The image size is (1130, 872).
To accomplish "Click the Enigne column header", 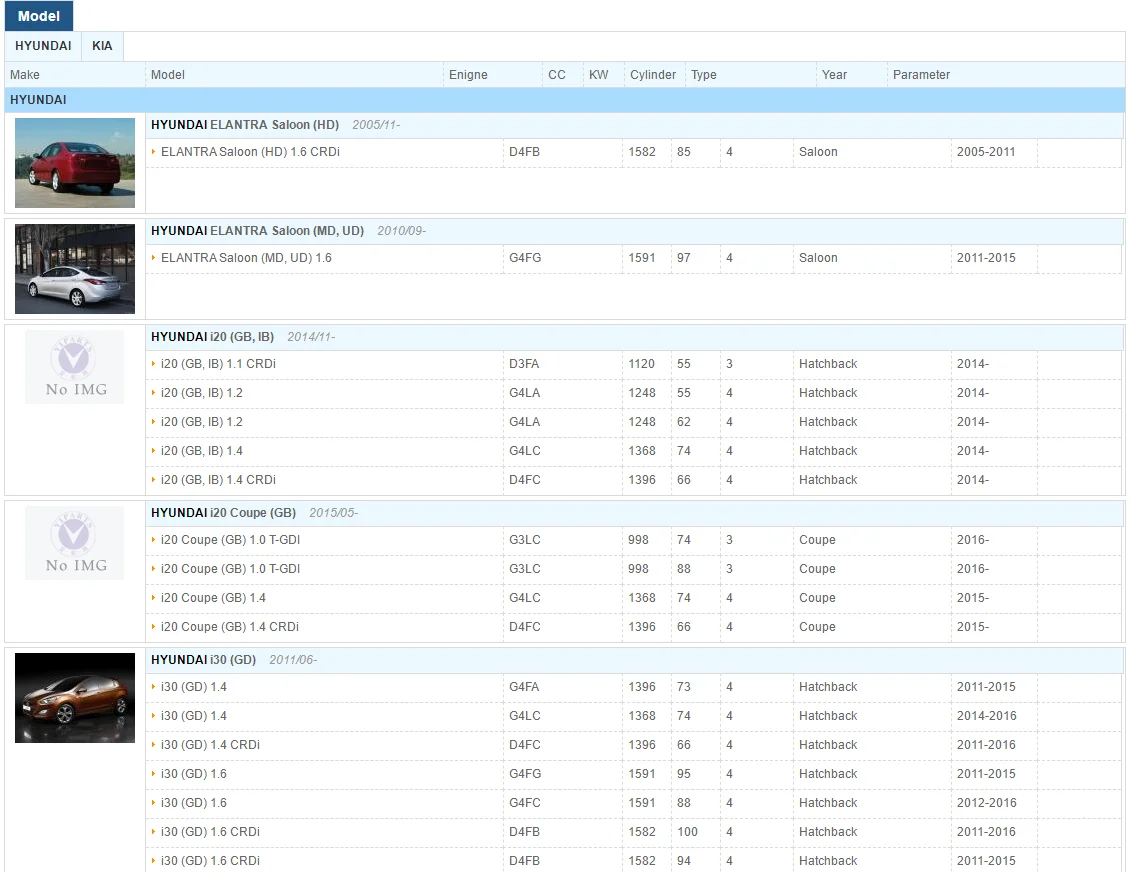I will [x=492, y=74].
